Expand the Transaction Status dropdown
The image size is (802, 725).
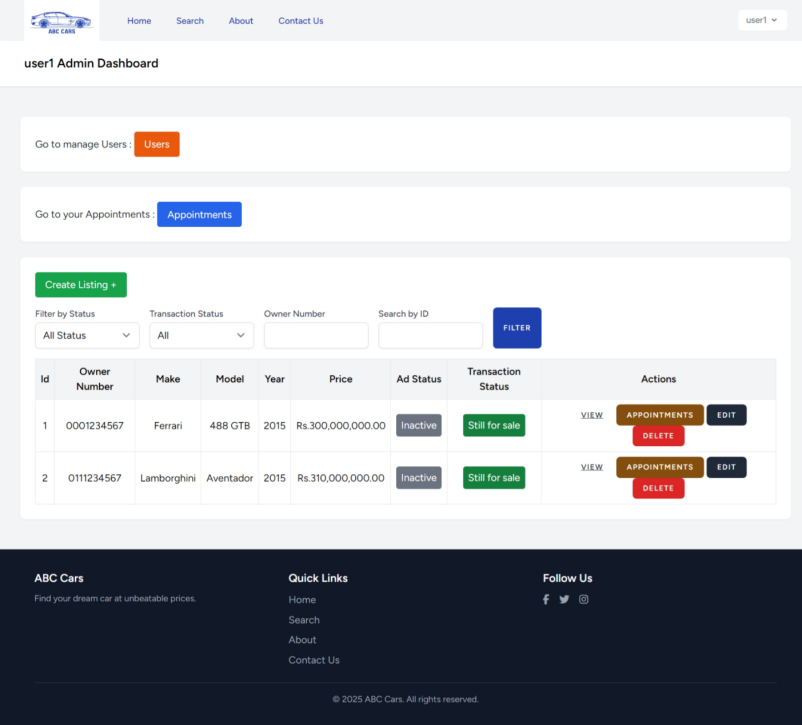(x=201, y=335)
